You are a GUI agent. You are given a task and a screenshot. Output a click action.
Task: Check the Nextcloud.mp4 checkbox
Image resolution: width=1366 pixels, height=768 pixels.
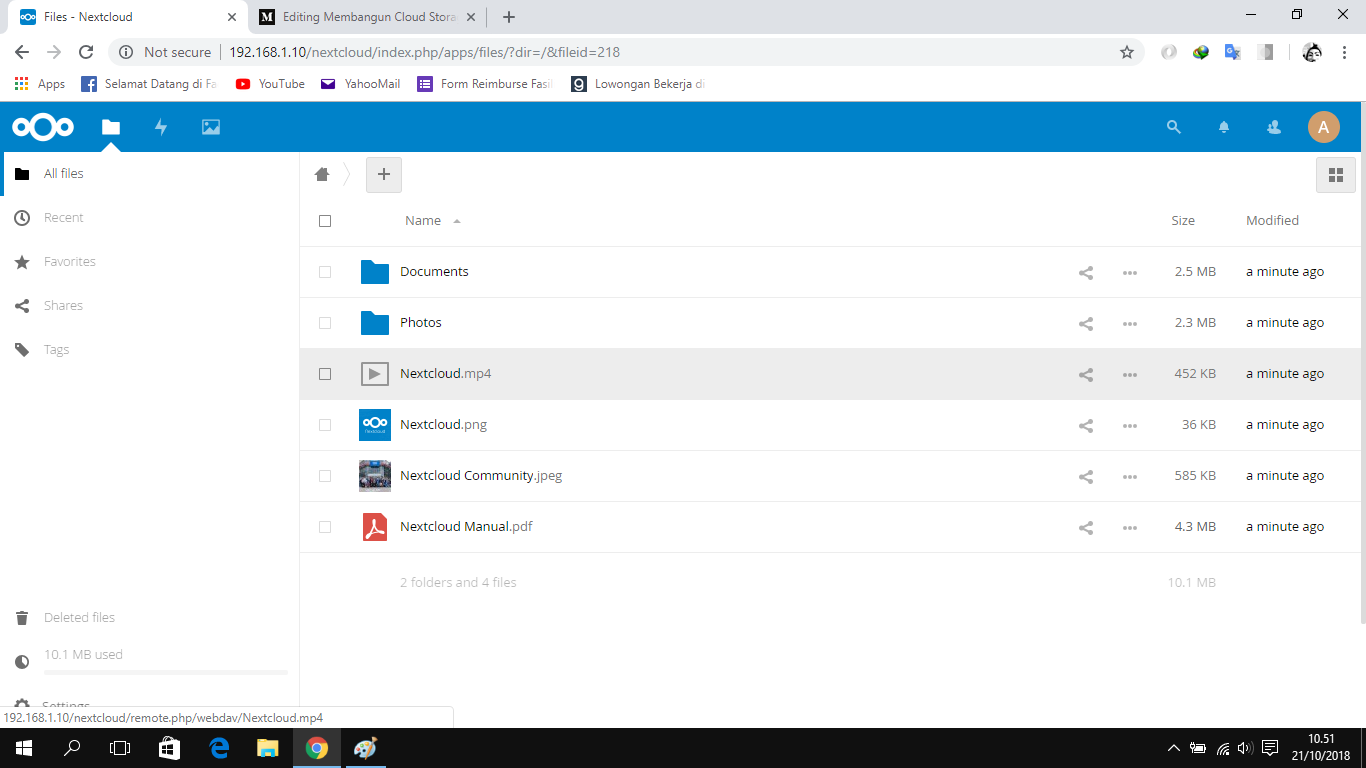click(x=325, y=374)
